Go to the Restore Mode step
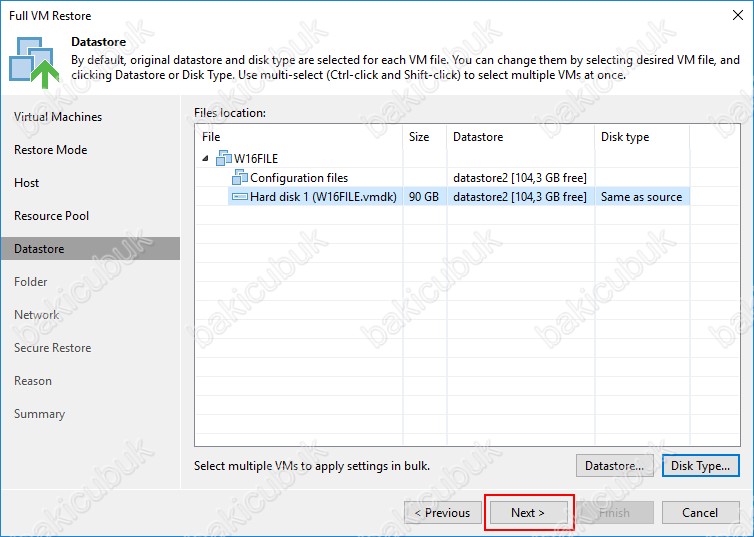754x537 pixels. [50, 150]
